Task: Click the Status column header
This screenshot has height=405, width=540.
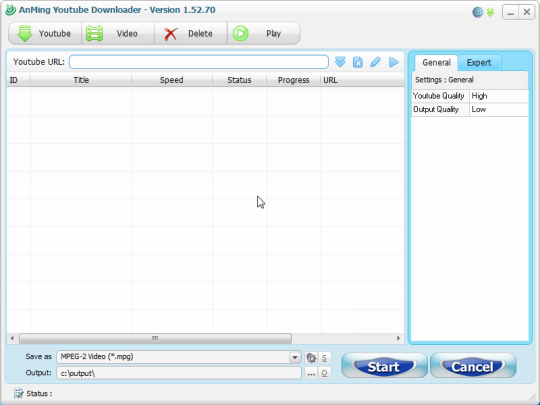Action: point(239,80)
